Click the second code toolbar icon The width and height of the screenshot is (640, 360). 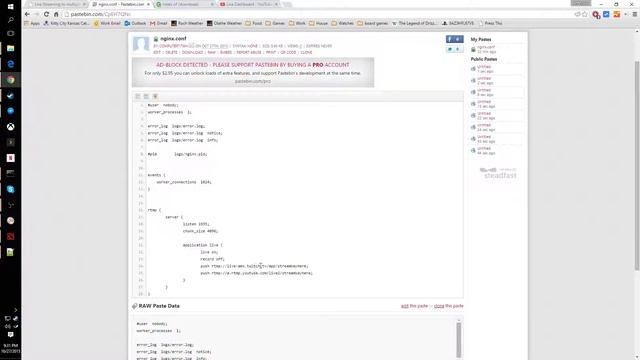(x=147, y=96)
